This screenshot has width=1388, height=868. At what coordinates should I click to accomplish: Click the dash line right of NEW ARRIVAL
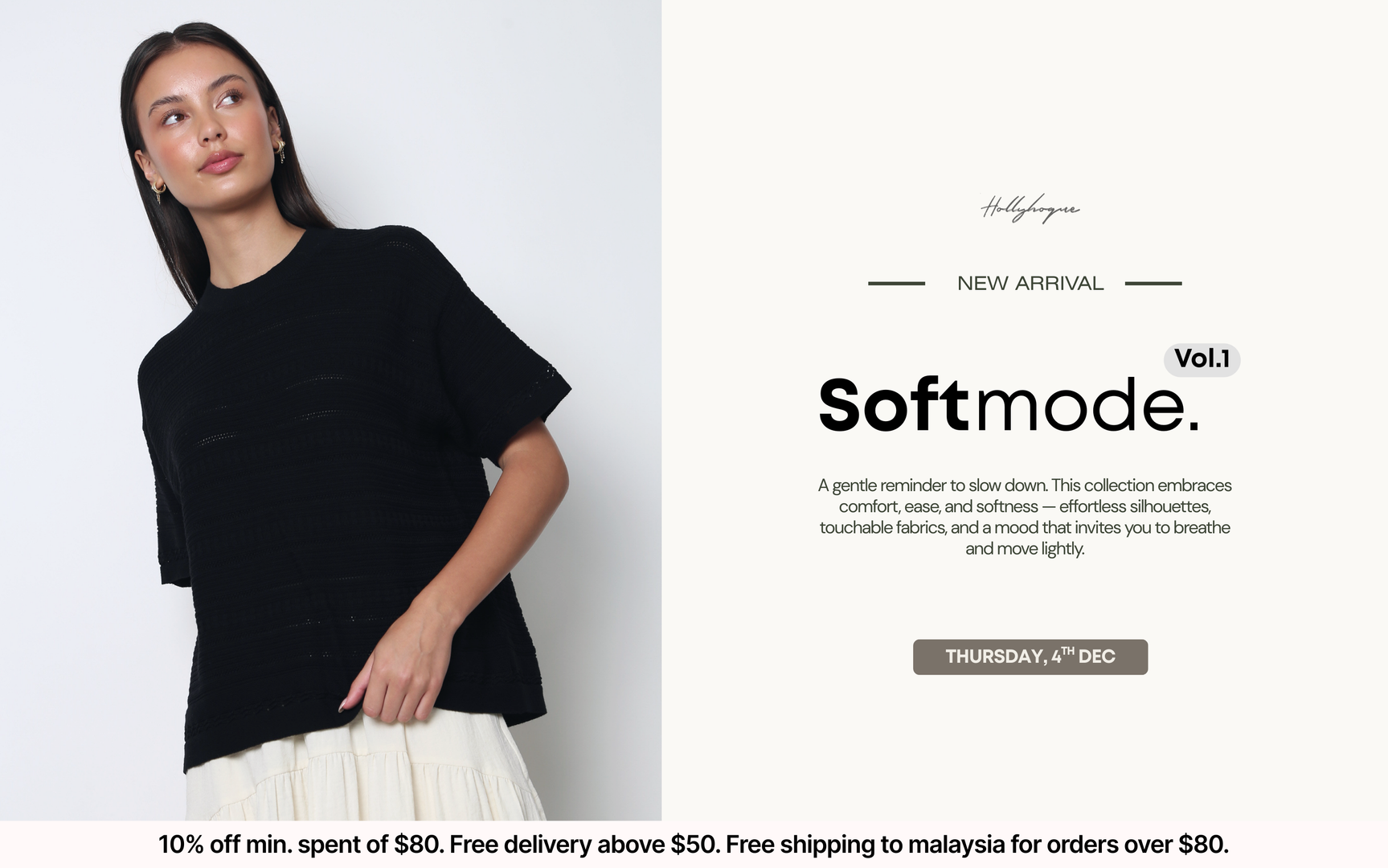click(1153, 283)
